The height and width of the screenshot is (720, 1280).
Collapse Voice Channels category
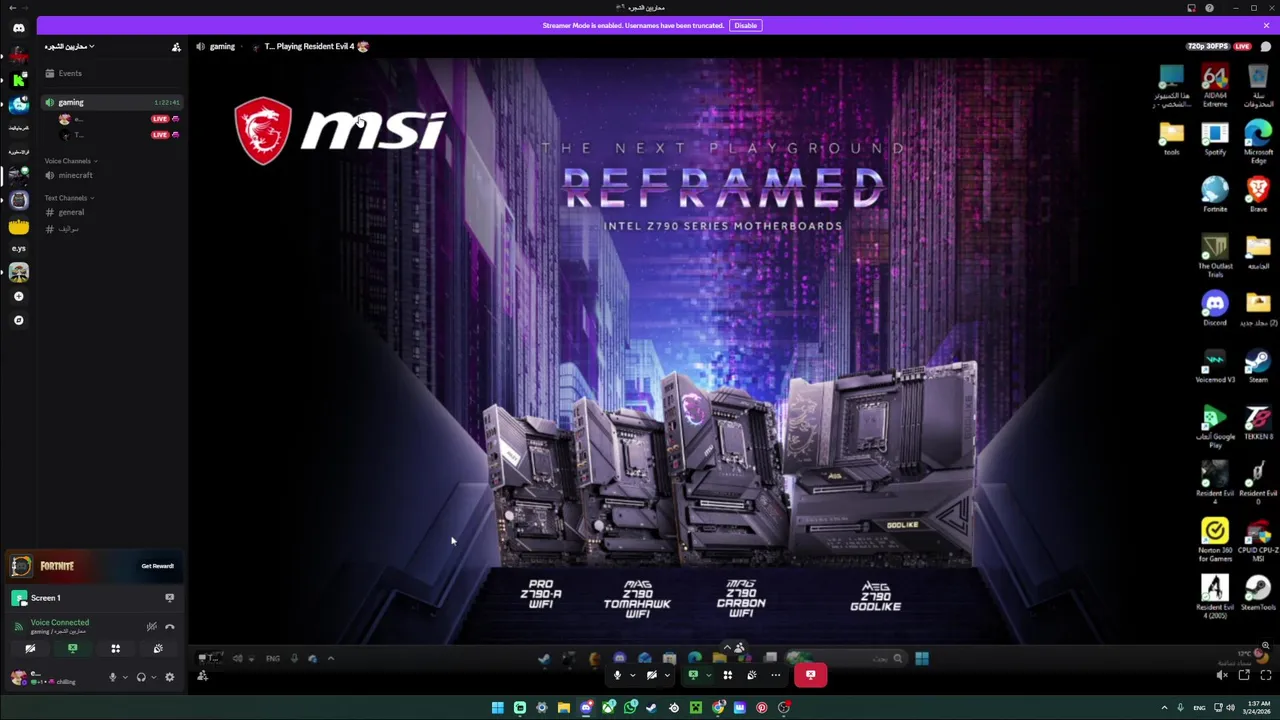click(x=70, y=161)
